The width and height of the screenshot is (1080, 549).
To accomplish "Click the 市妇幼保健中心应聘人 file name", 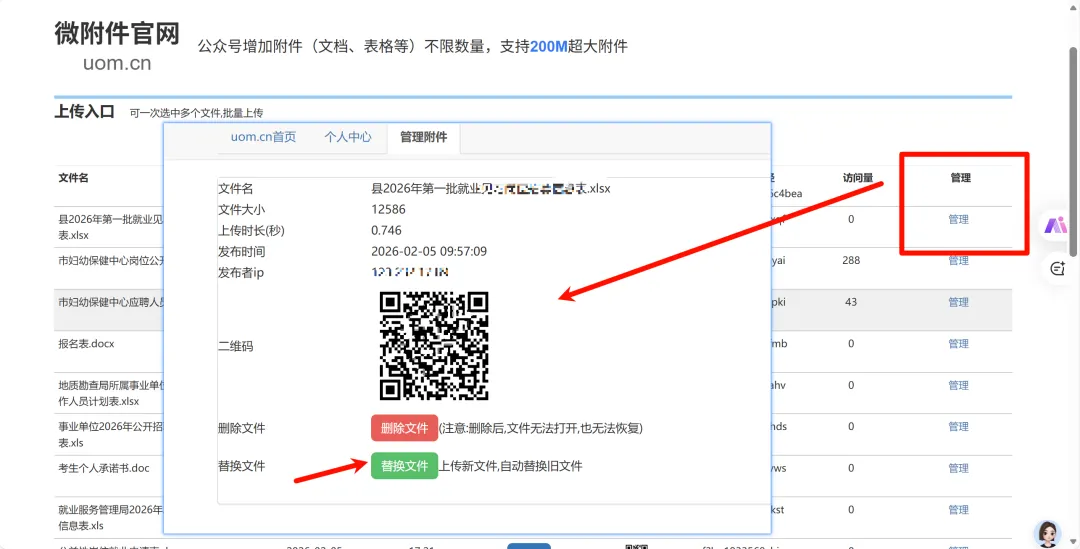I will click(112, 302).
